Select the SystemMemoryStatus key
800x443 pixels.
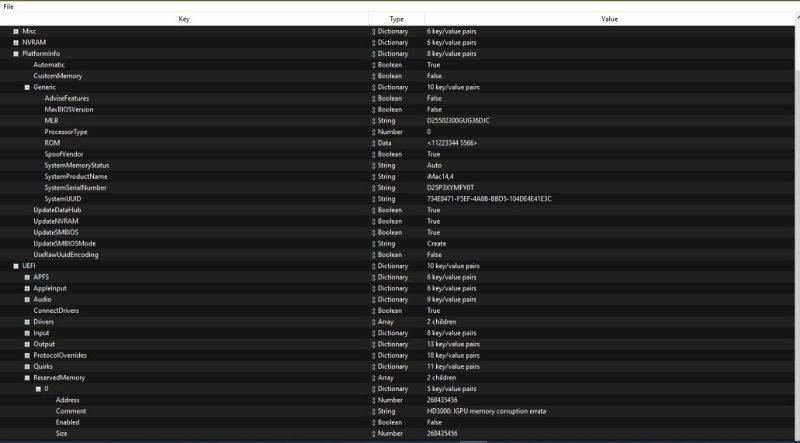click(x=77, y=165)
